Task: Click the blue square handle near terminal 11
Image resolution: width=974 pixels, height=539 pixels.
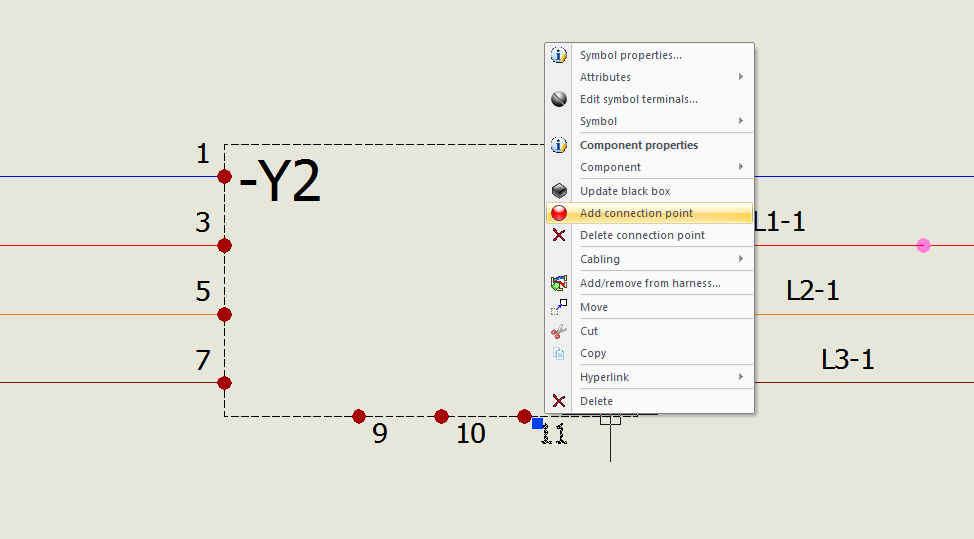Action: click(x=538, y=424)
